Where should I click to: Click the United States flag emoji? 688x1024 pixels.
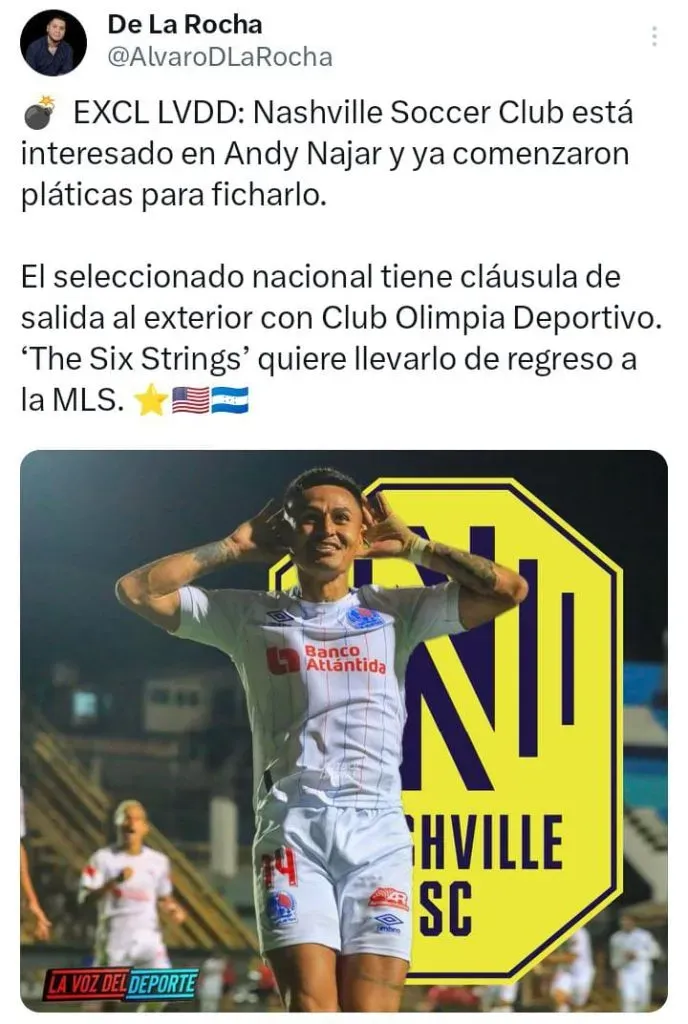click(x=190, y=400)
